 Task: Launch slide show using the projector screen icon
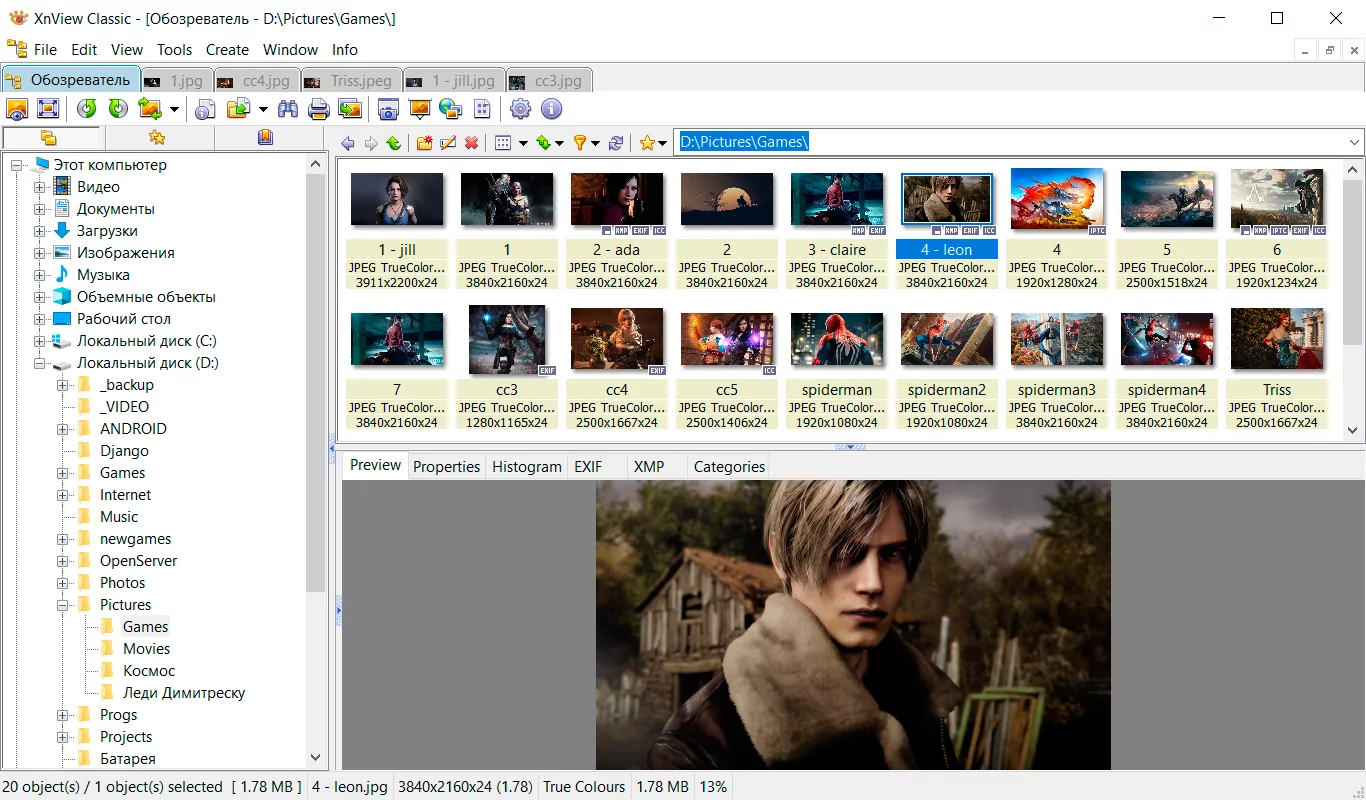point(420,109)
